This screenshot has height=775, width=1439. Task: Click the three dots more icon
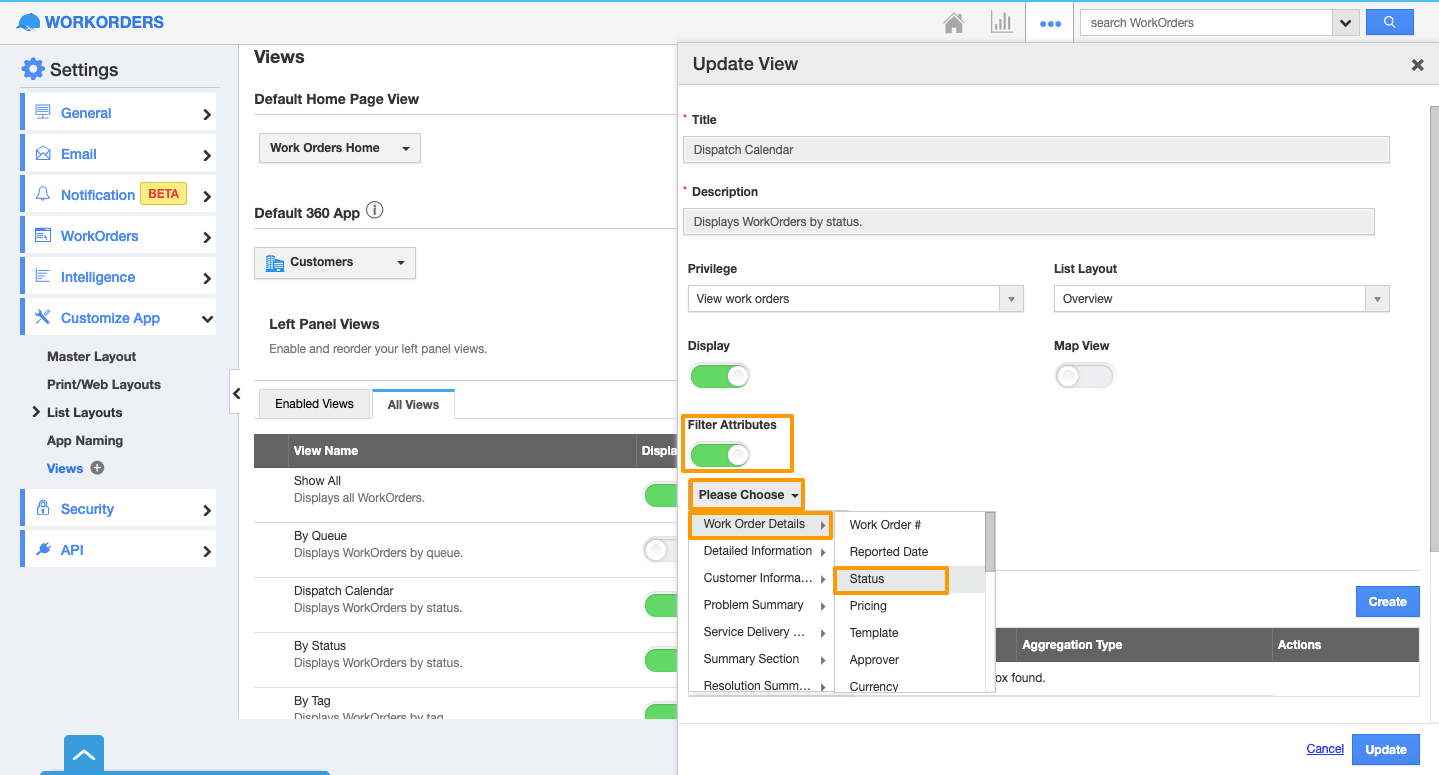click(1050, 23)
